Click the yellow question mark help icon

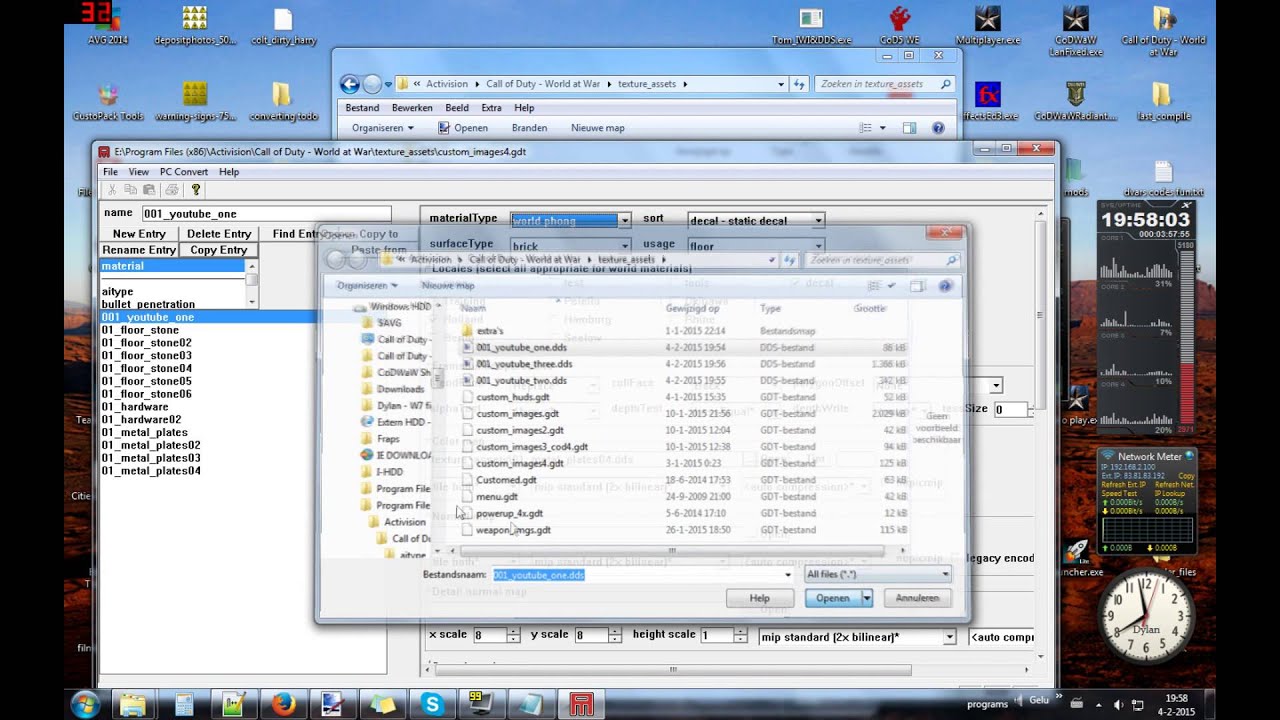[x=196, y=190]
